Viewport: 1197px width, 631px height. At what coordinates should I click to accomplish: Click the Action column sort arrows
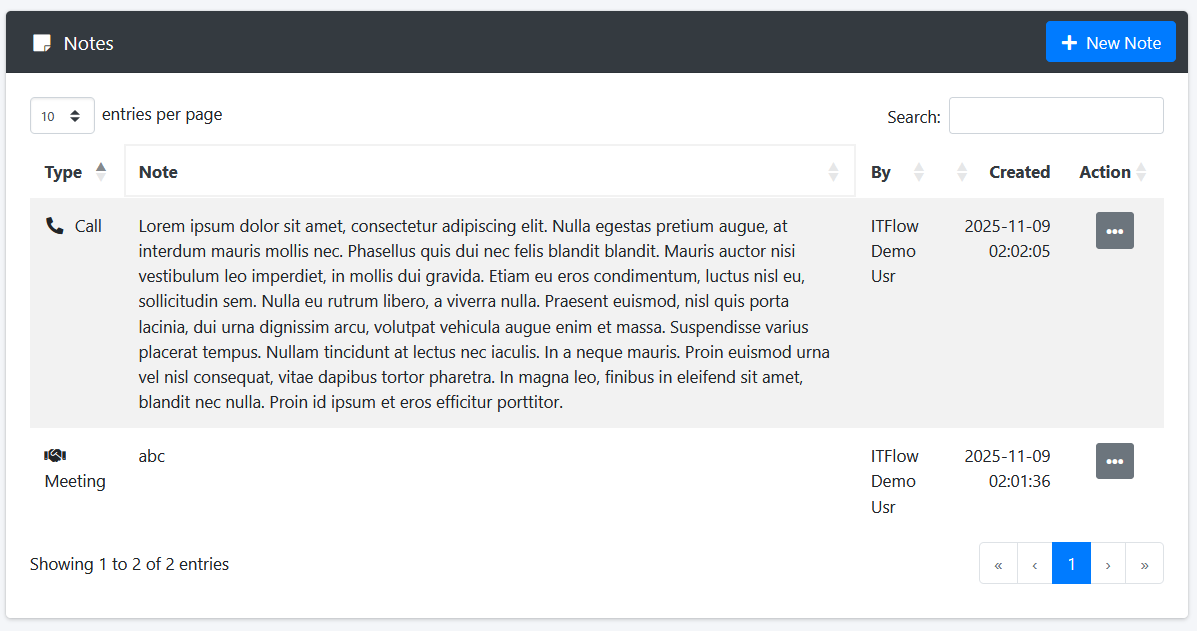(x=1142, y=172)
